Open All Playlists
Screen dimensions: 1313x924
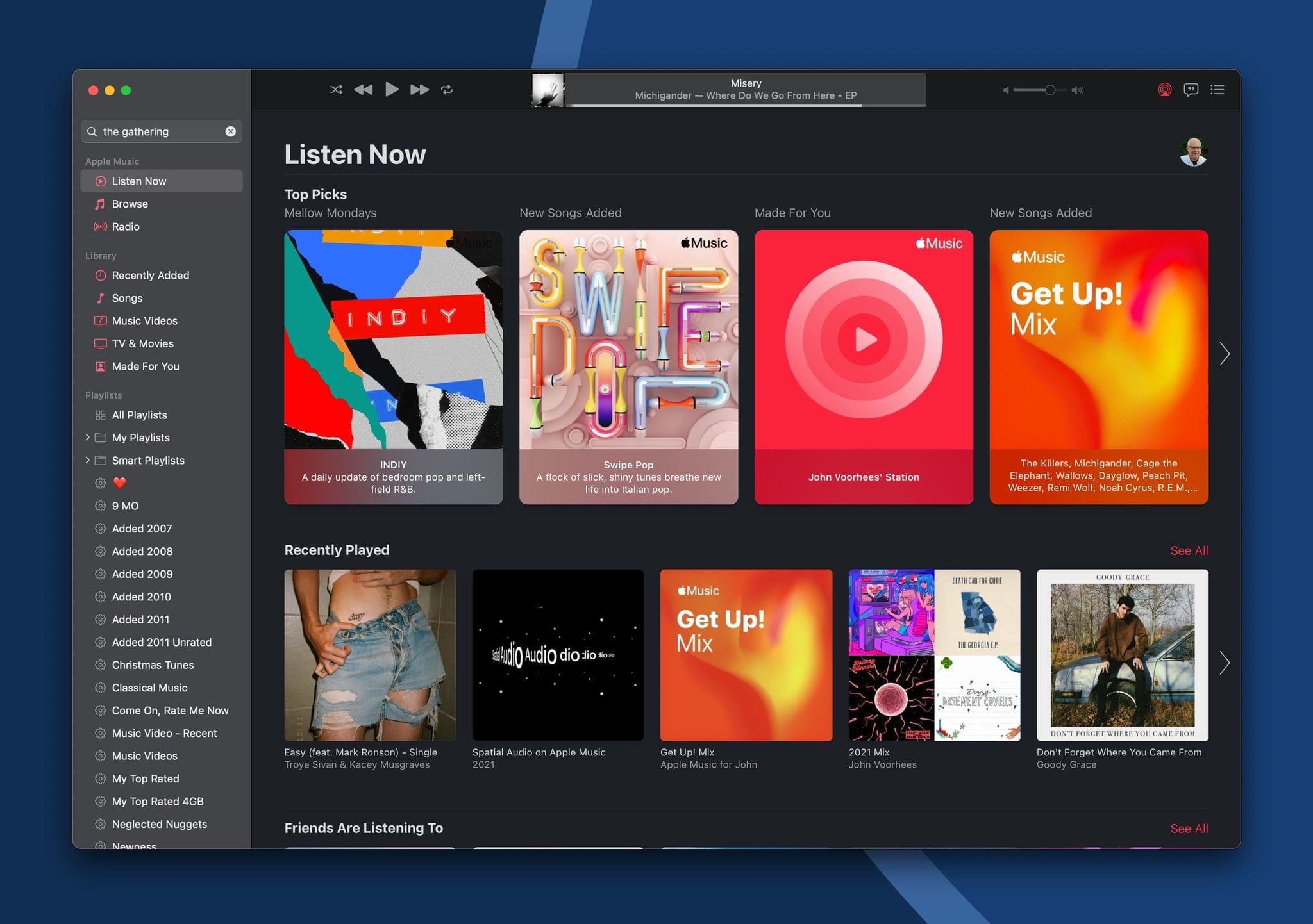[162, 415]
